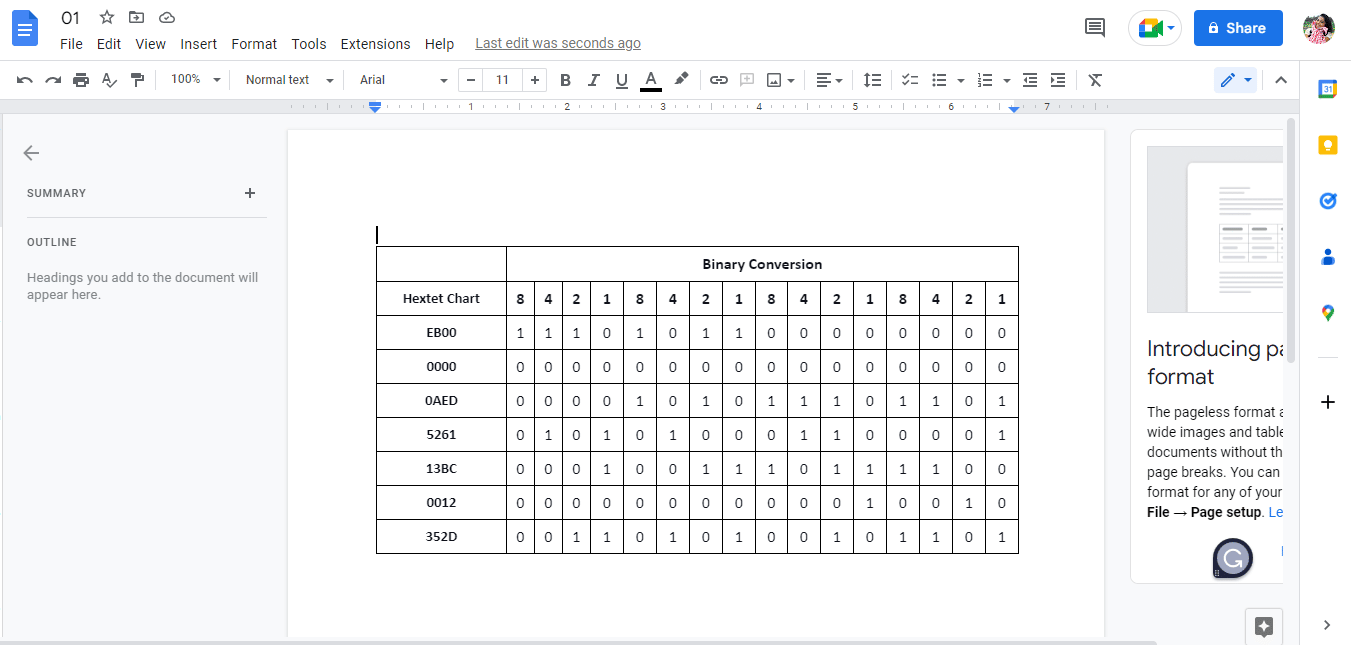Open bulleted list style dropdown arrow

click(x=961, y=80)
